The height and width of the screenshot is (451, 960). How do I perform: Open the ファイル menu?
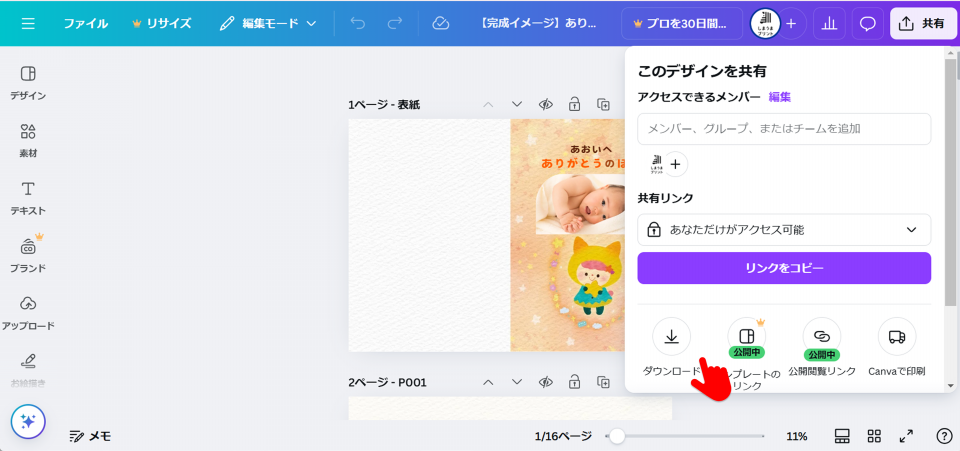(x=86, y=23)
